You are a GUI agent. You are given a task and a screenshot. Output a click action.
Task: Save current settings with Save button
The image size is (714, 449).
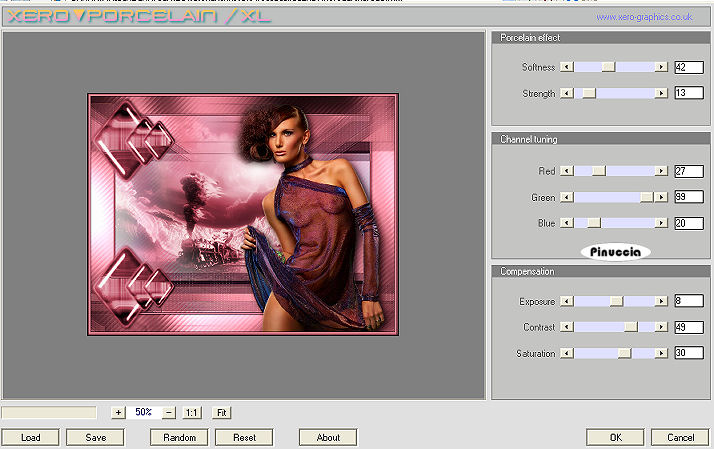96,438
